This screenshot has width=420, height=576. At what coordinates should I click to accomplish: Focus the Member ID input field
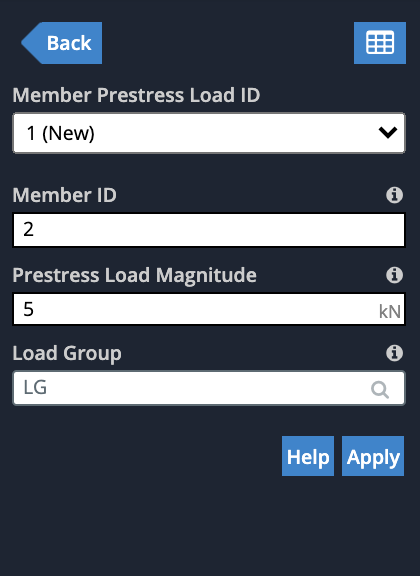point(209,230)
